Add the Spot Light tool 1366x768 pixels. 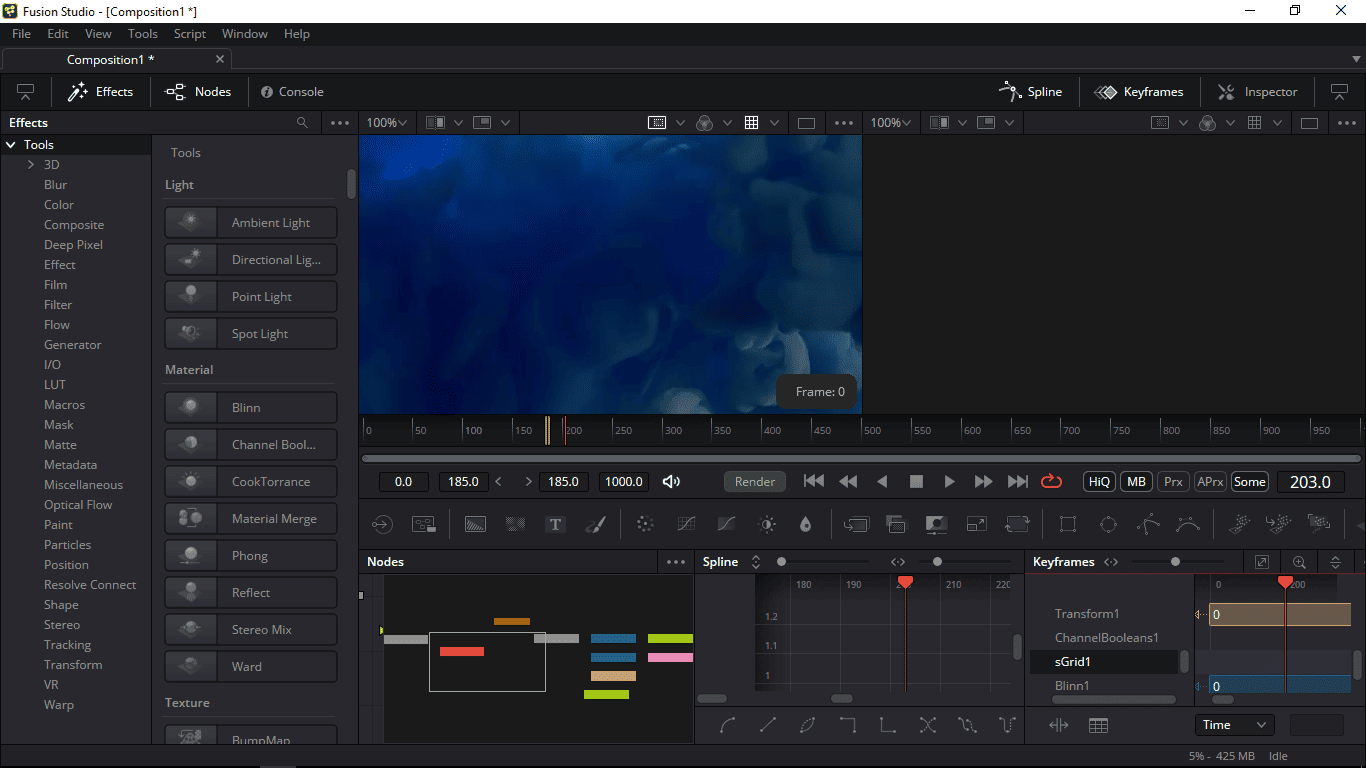click(x=251, y=333)
